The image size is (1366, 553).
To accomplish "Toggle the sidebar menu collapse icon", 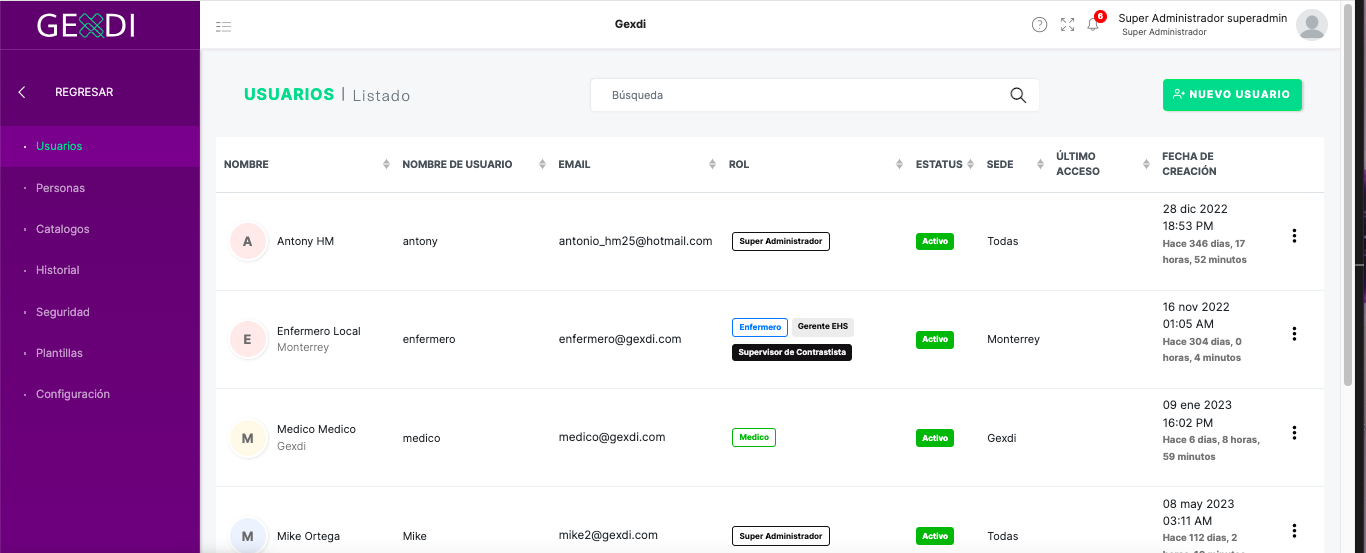I will (224, 26).
